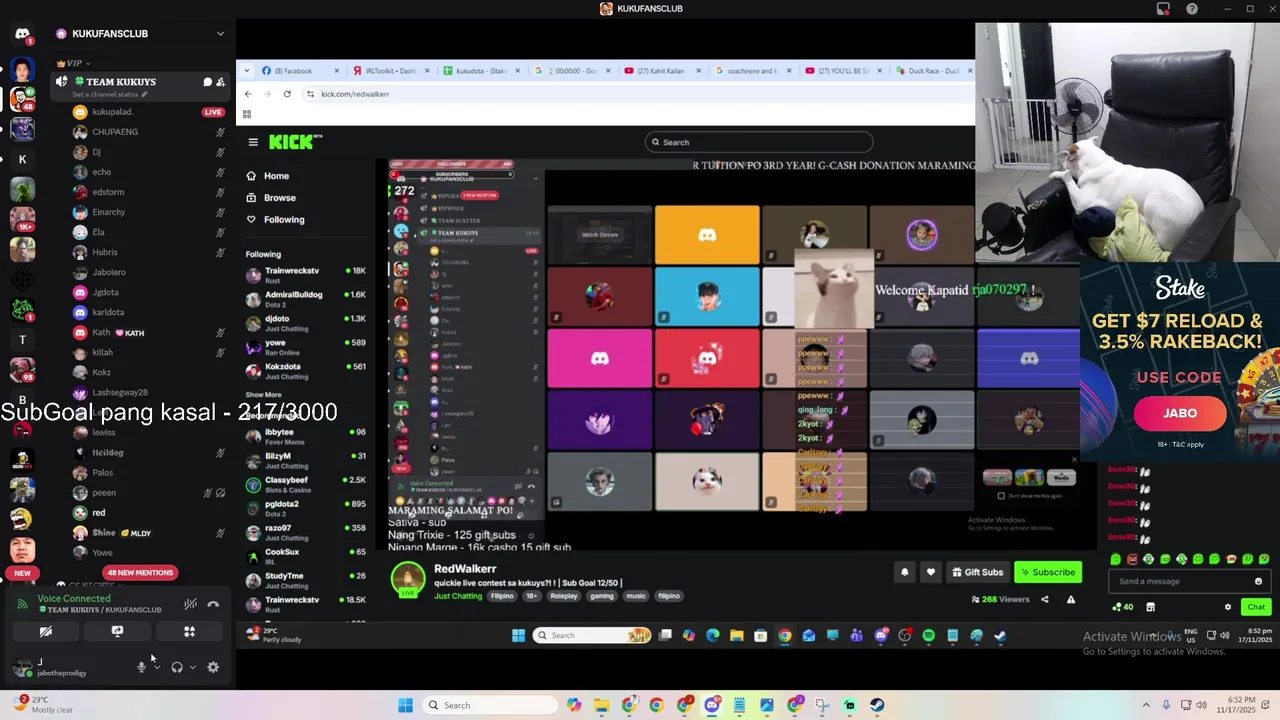Viewport: 1280px width, 720px height.
Task: Open Steam from the bottom Windows taskbar
Action: 877,705
